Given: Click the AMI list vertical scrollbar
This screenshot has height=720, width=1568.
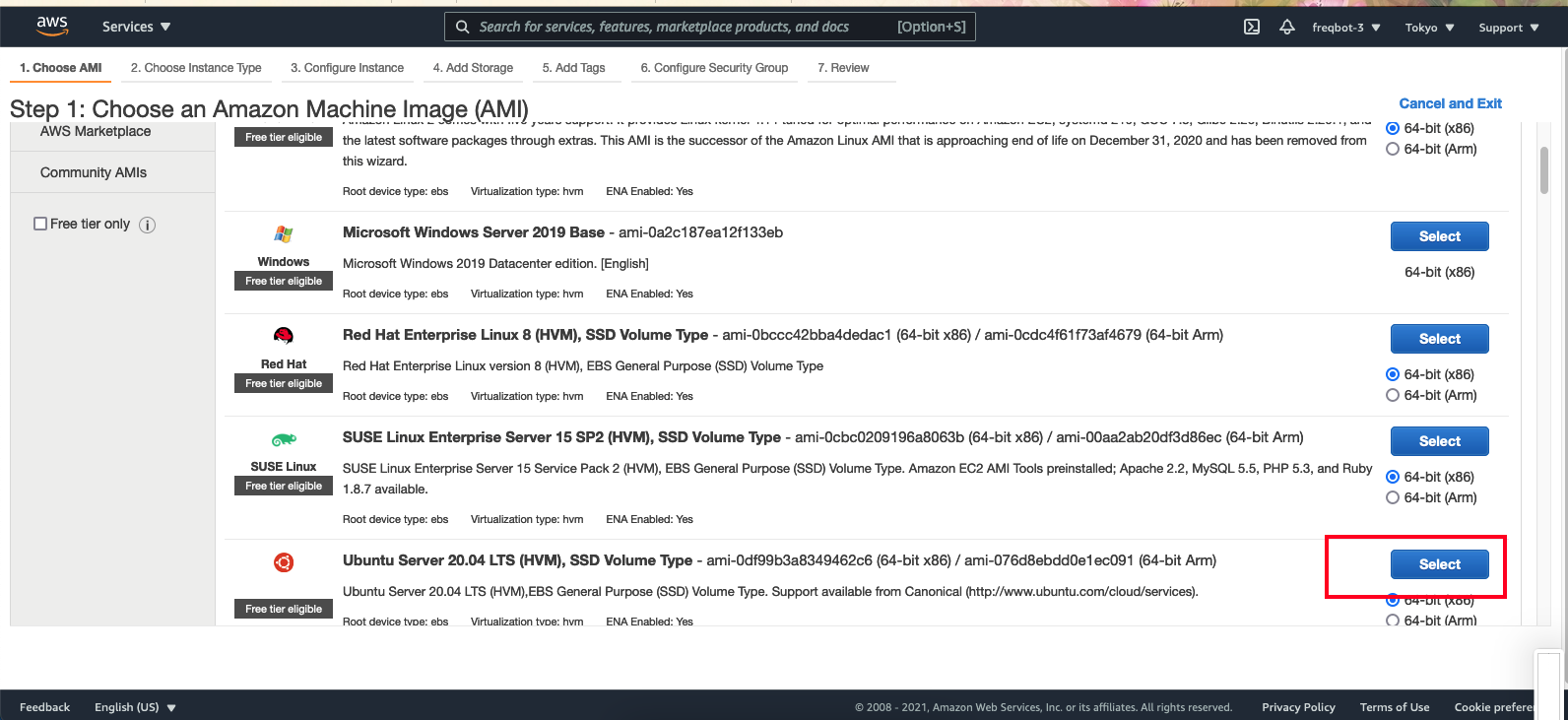Looking at the screenshot, I should [1543, 170].
